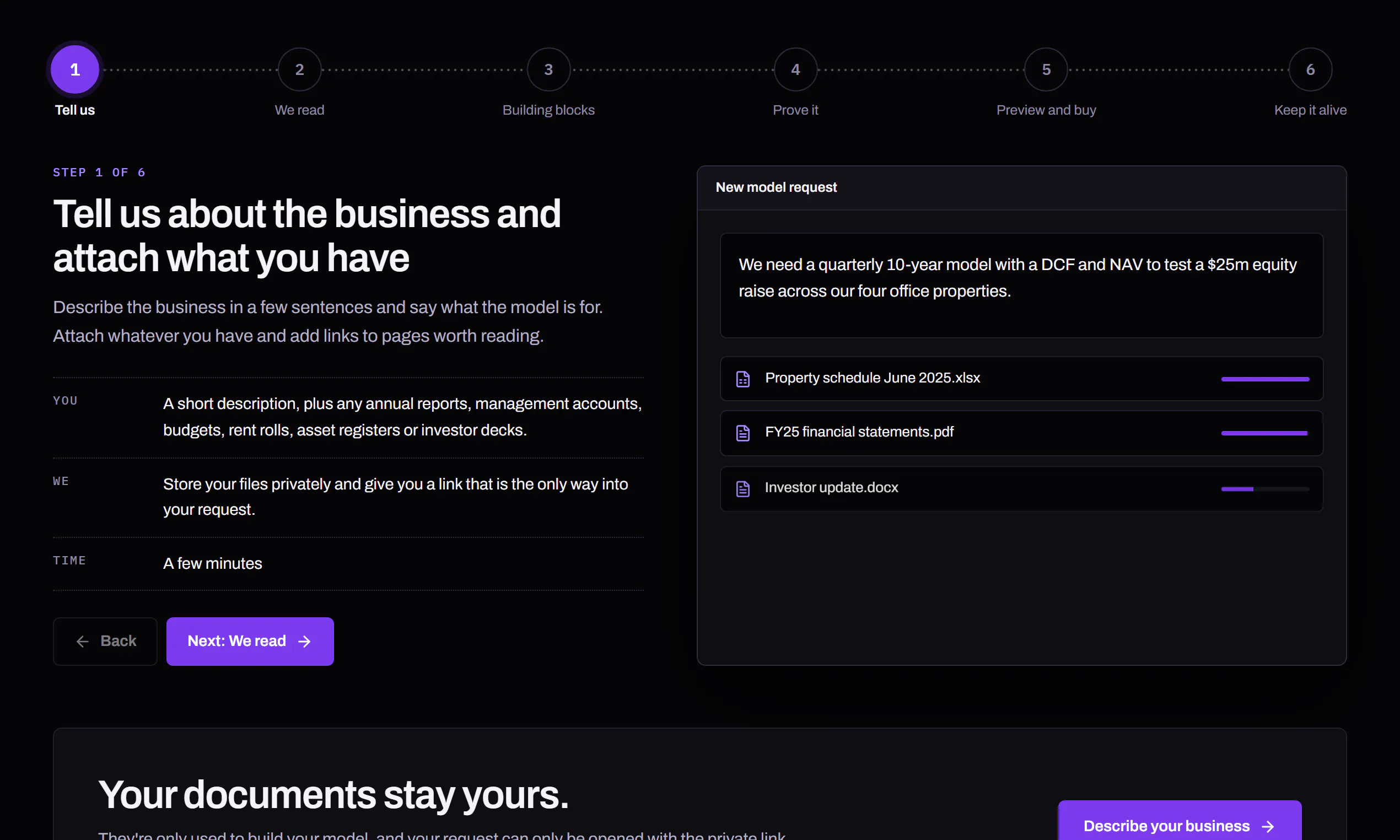
Task: Click the arrow icon in Describe your business
Action: point(1268,826)
